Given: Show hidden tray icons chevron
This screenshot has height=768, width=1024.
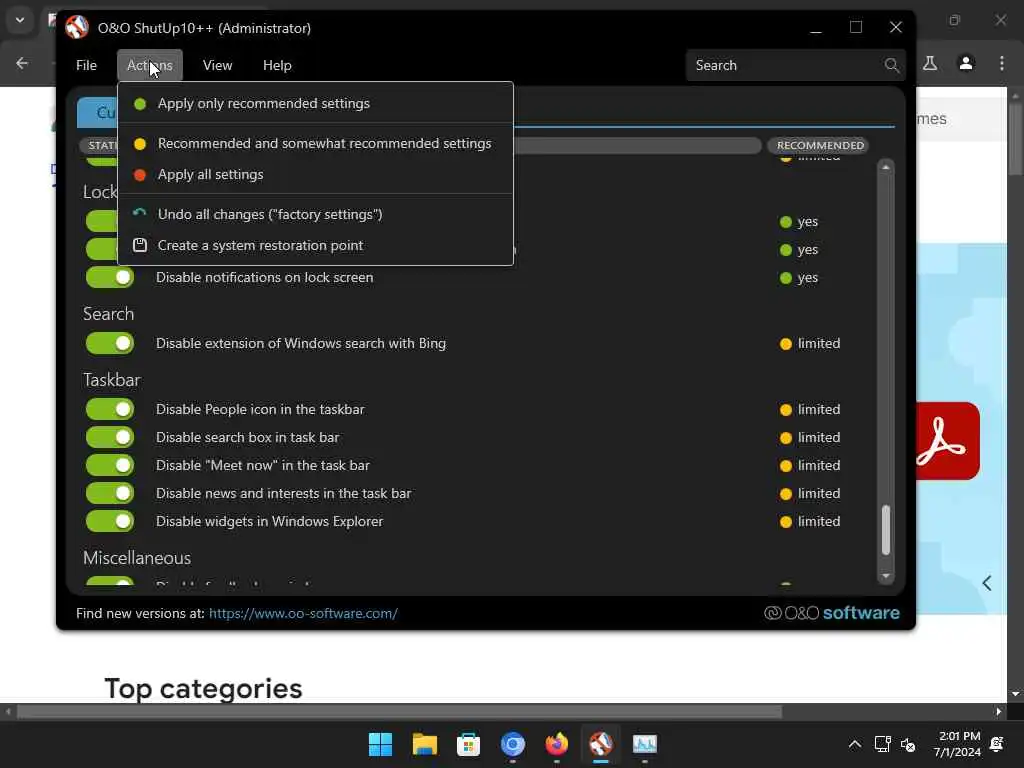Looking at the screenshot, I should 854,744.
